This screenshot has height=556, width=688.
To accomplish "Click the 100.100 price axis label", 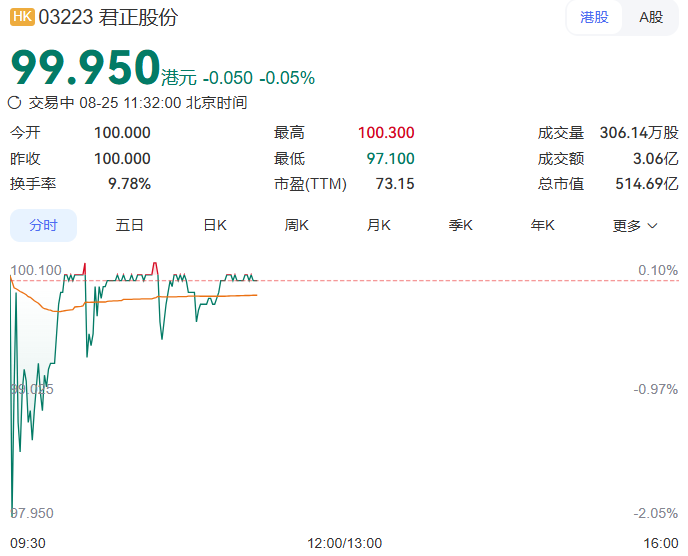I will (36, 270).
